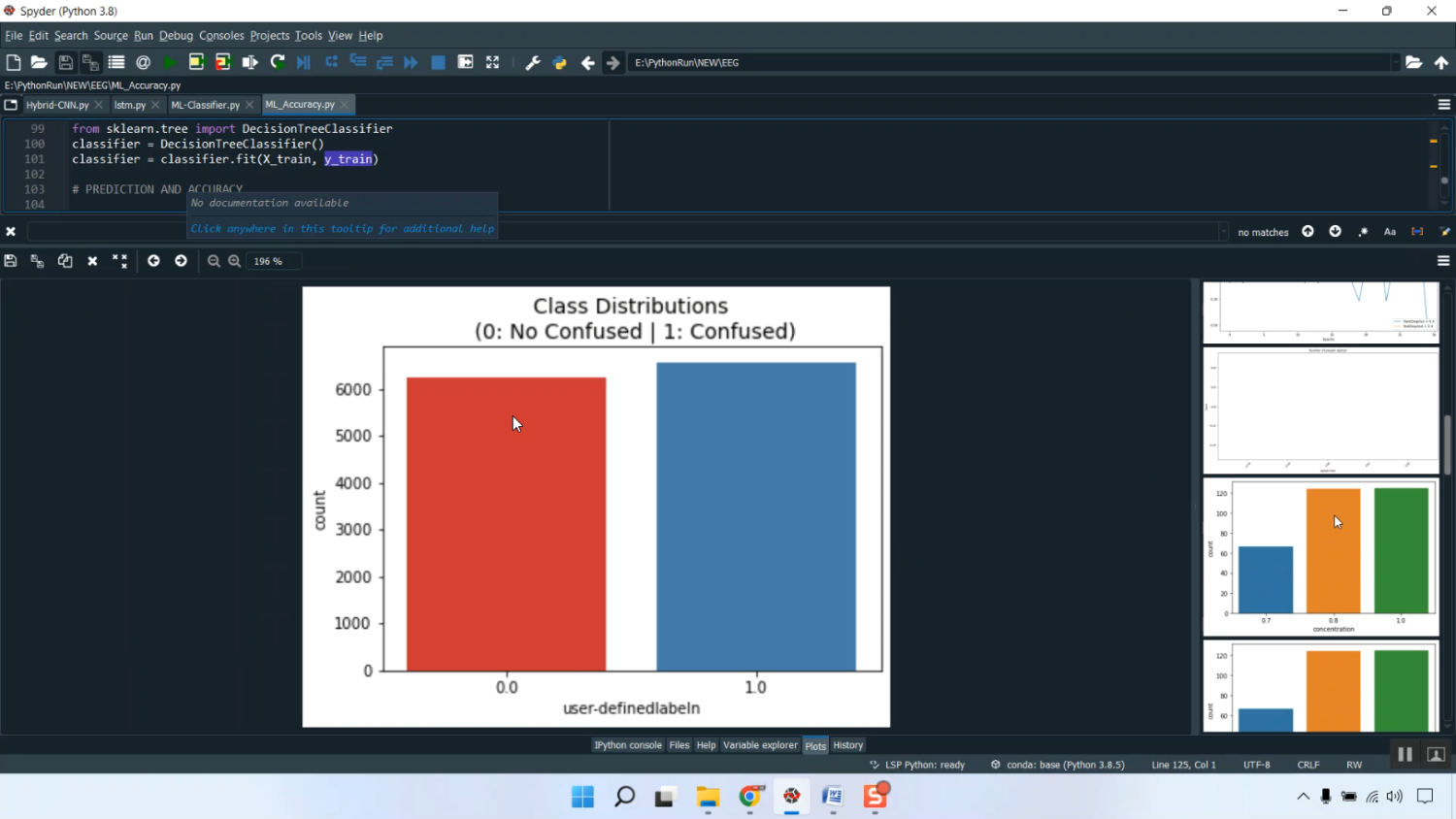
Task: Copy plot to clipboard icon
Action: click(65, 261)
